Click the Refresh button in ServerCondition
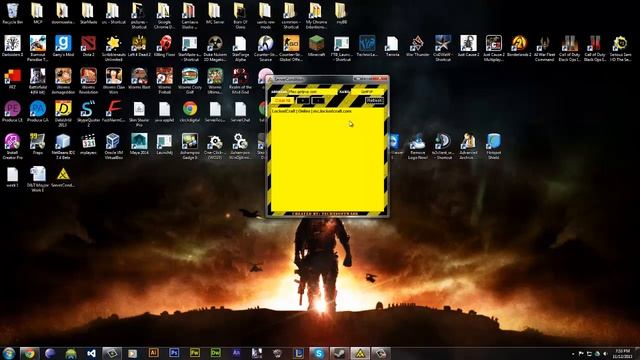Image resolution: width=640 pixels, height=360 pixels. 375,100
